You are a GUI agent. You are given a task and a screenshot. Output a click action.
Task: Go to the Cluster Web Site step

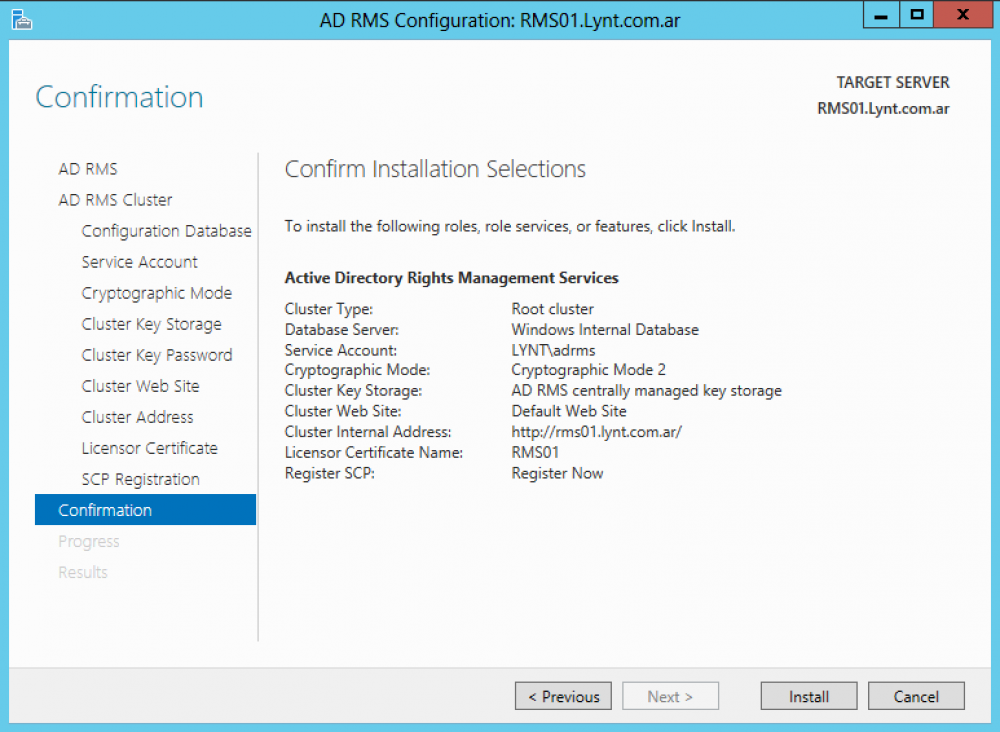pyautogui.click(x=140, y=386)
